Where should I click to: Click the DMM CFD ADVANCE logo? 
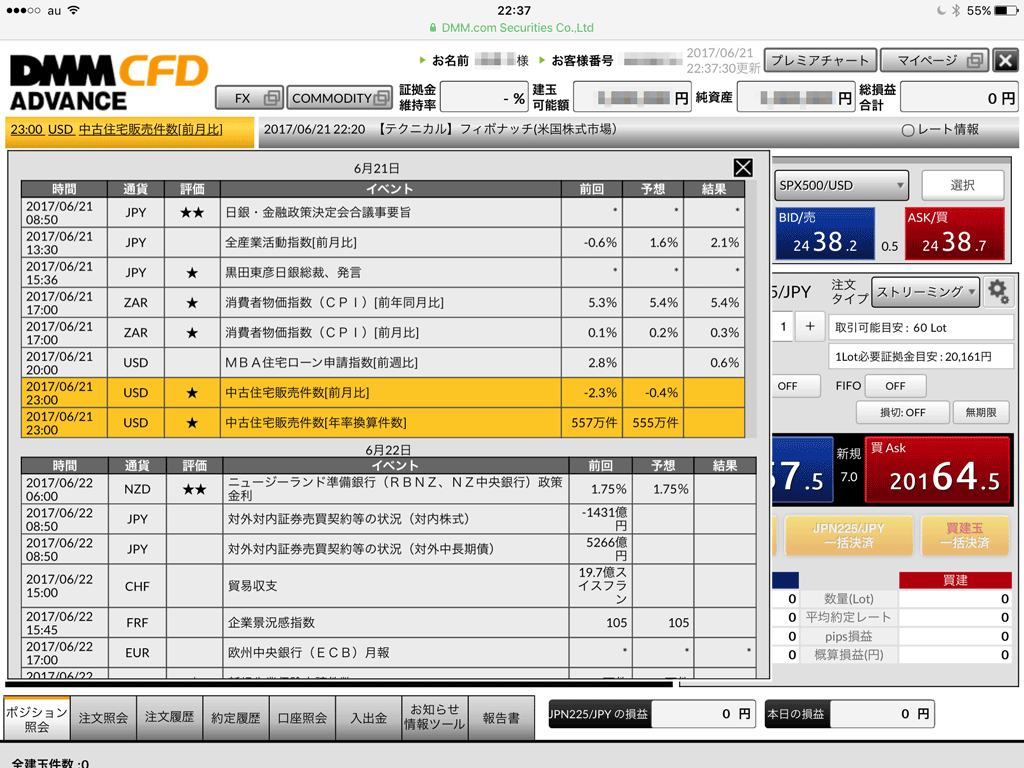tap(108, 83)
